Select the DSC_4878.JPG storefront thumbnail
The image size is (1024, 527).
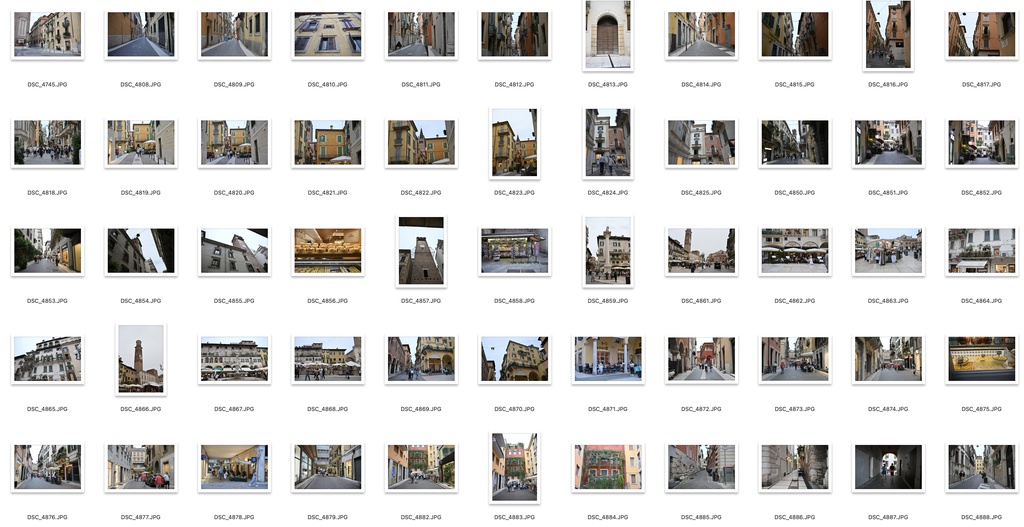(x=234, y=468)
